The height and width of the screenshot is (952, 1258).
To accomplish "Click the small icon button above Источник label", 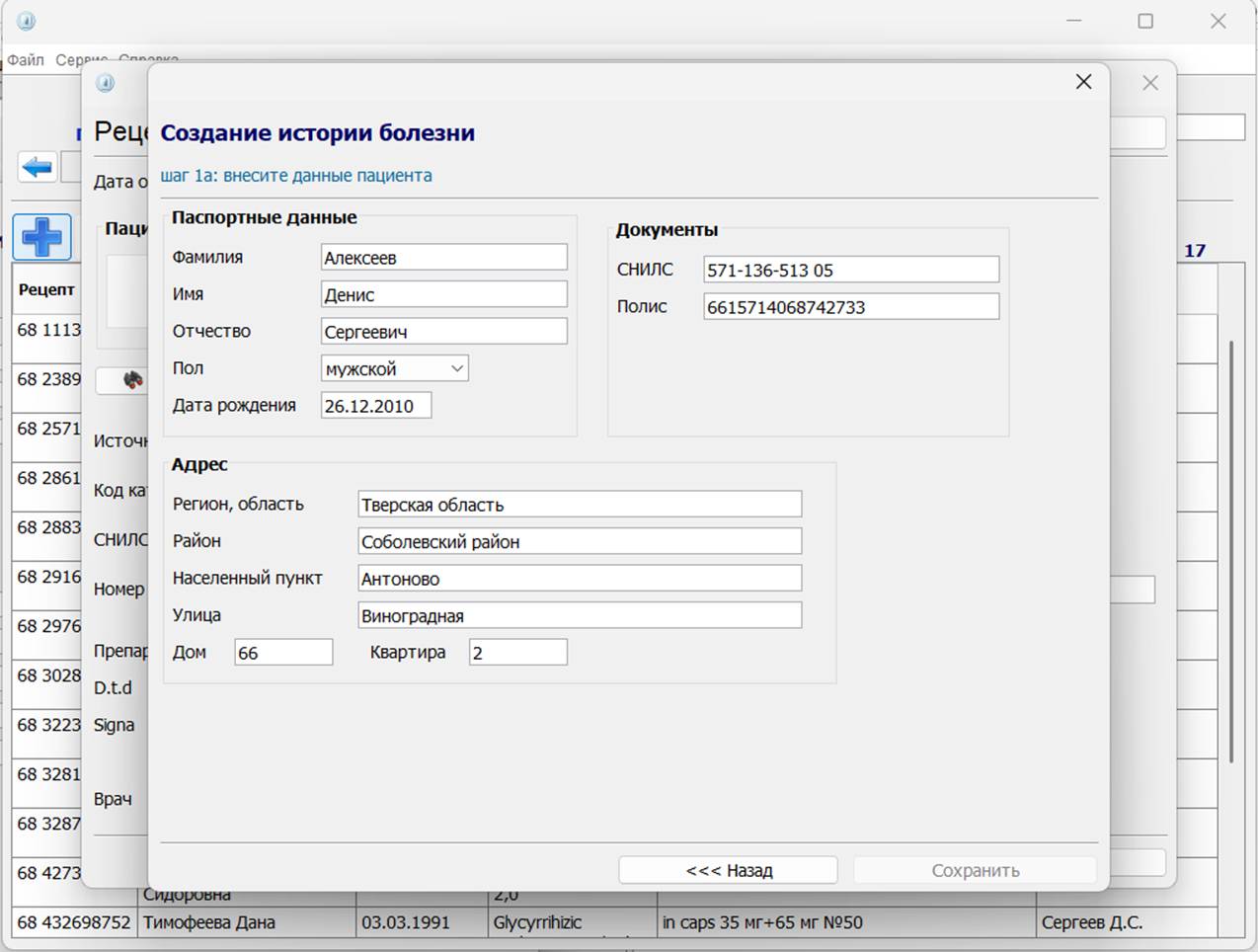I will [130, 380].
